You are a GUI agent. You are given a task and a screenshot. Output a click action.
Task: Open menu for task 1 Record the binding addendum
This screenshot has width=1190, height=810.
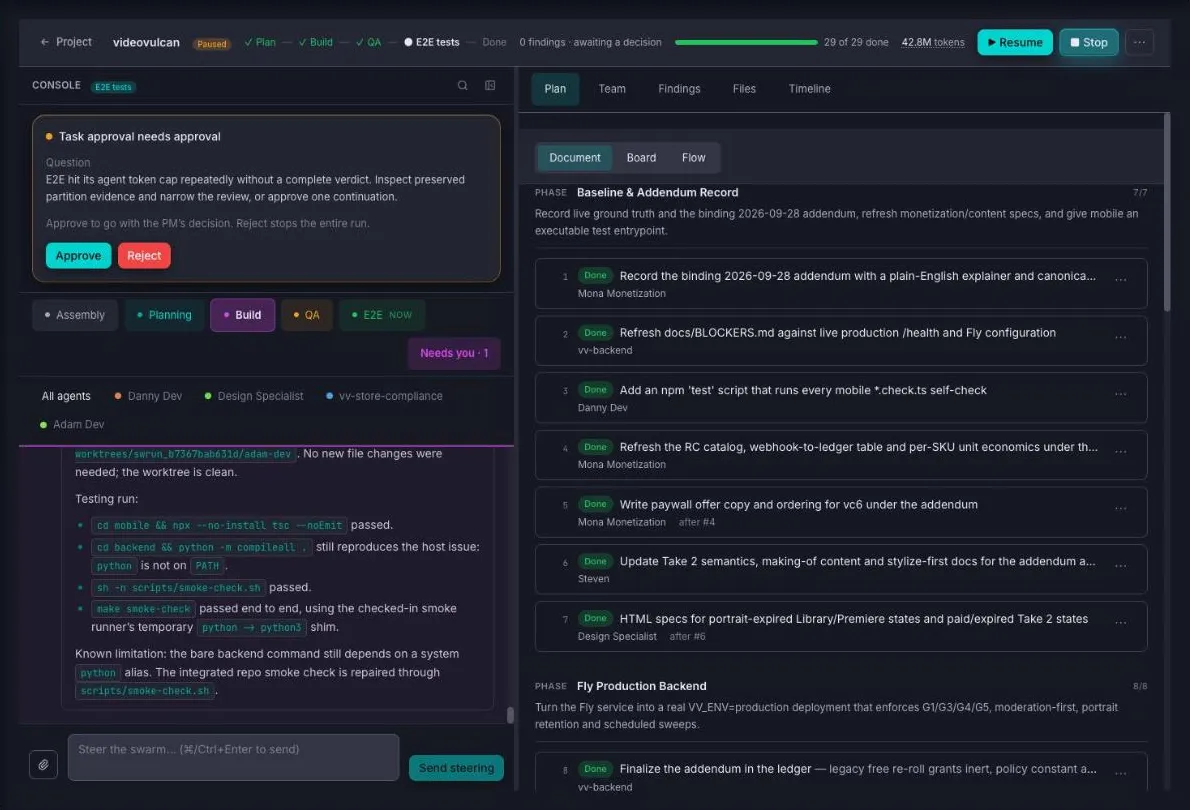[x=1120, y=280]
